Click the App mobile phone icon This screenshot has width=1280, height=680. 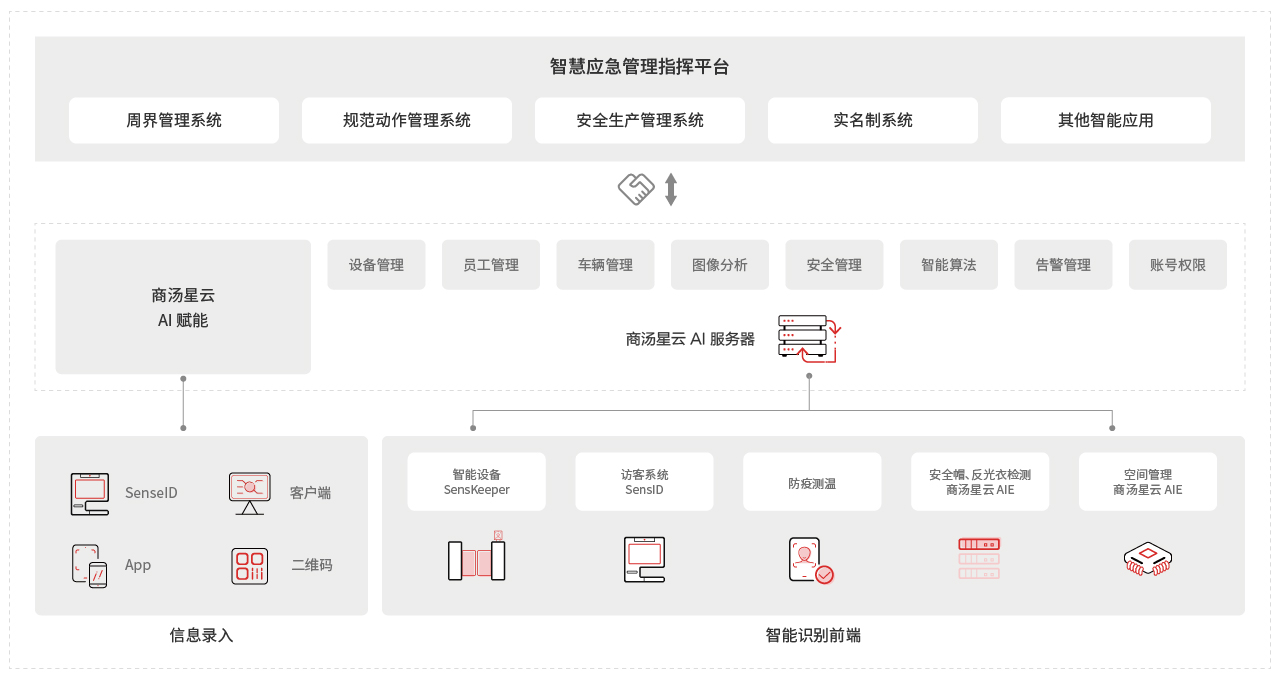89,565
